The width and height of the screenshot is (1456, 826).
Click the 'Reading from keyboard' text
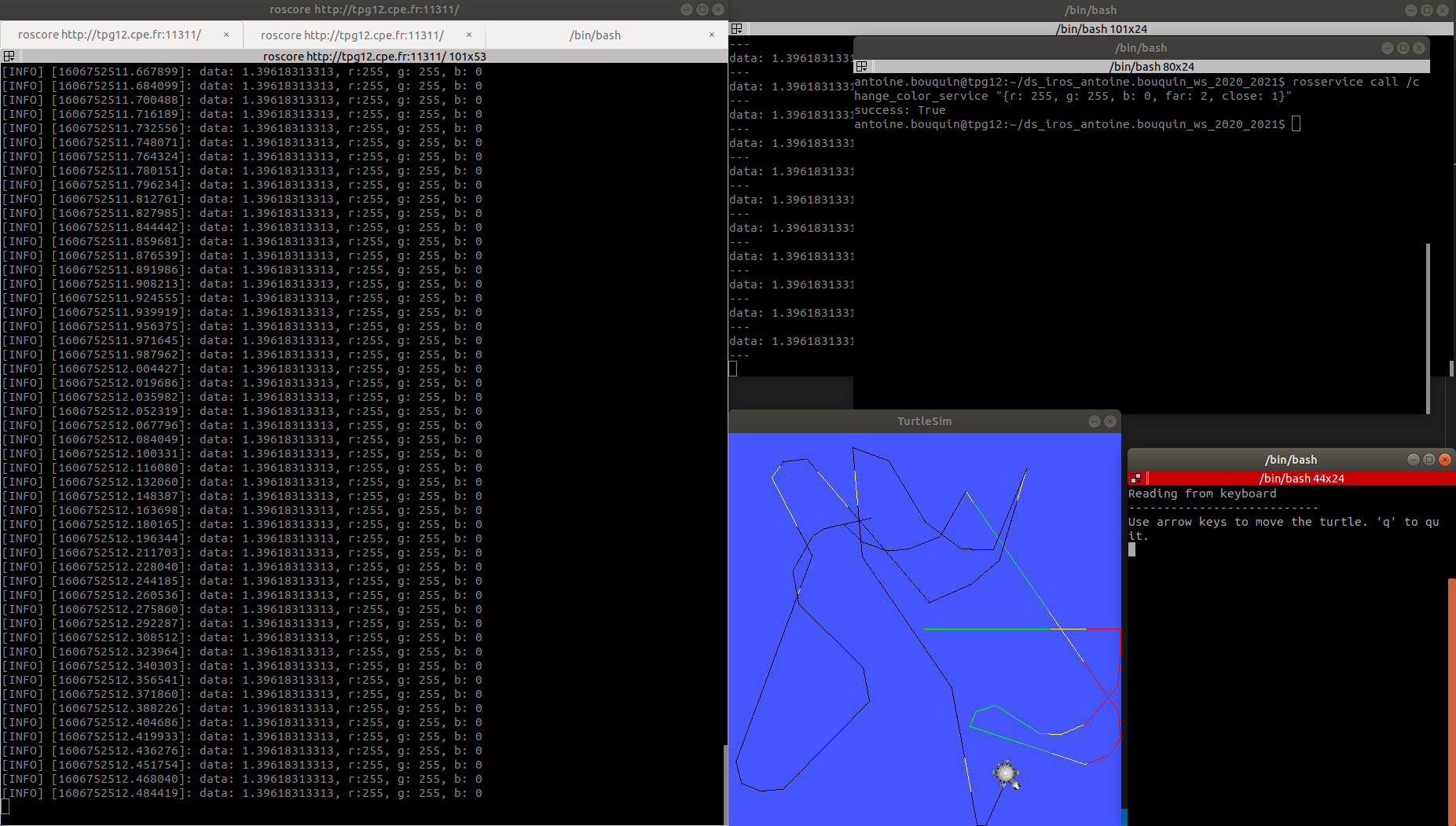click(1202, 494)
